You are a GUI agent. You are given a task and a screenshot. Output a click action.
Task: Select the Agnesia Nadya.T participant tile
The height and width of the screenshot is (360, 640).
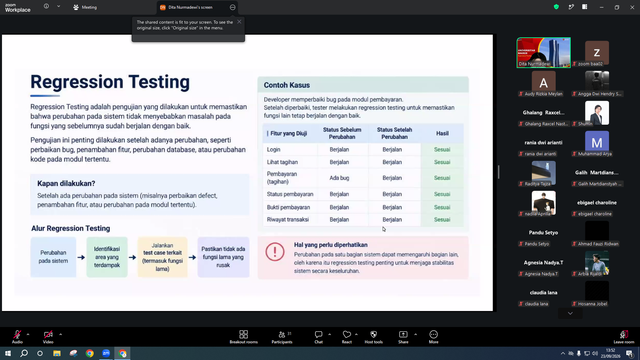(544, 263)
